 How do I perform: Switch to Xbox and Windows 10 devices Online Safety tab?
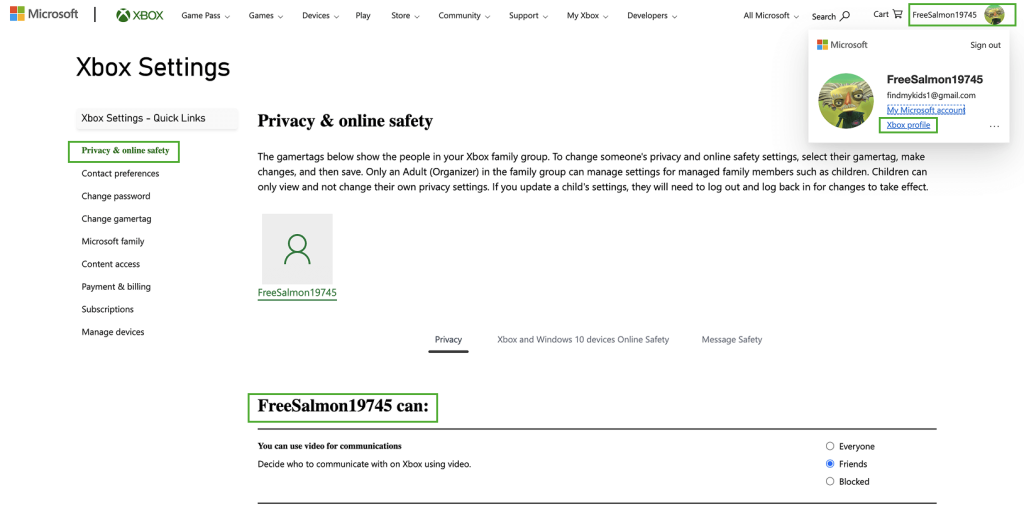tap(583, 340)
